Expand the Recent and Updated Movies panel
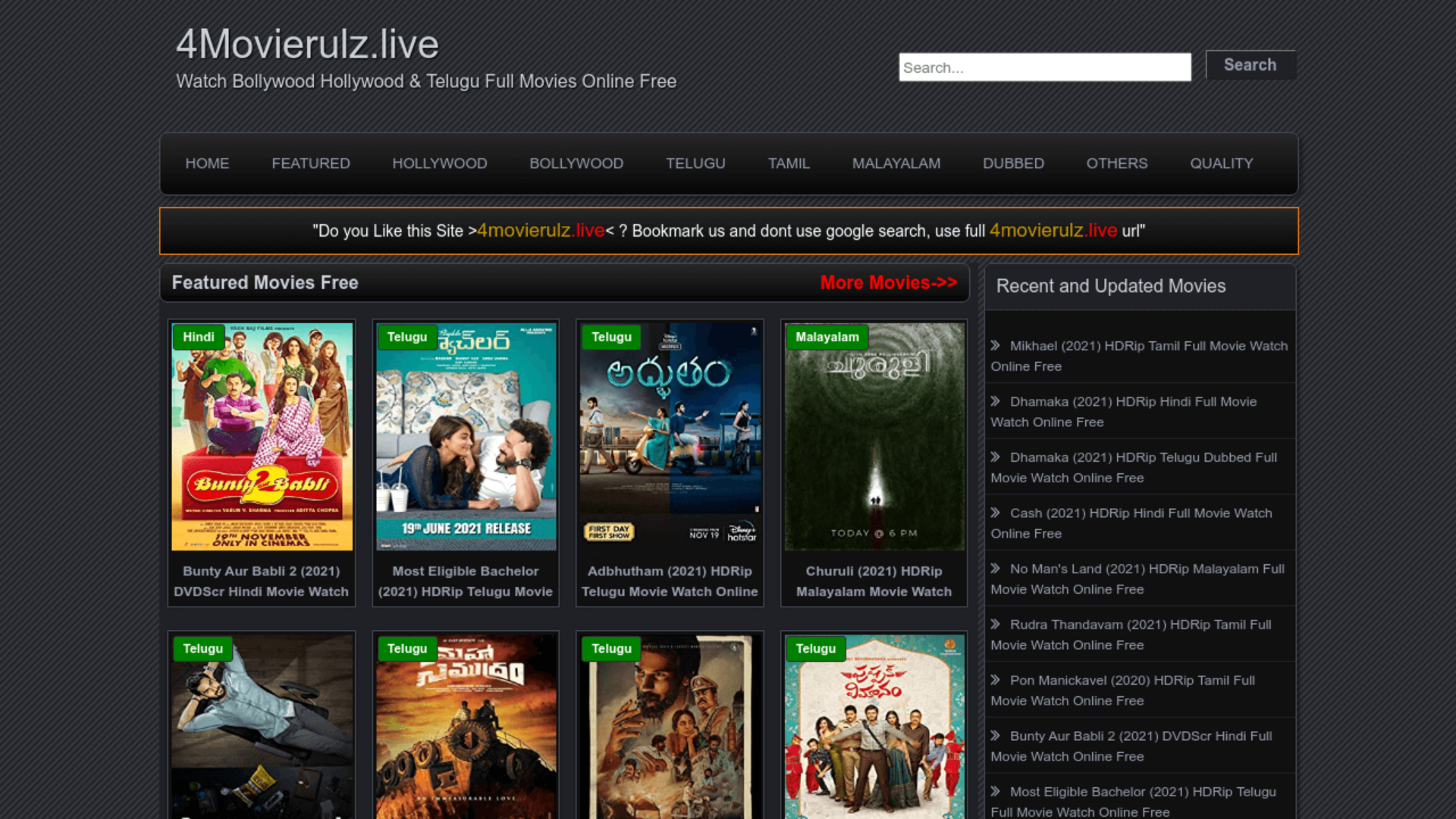The image size is (1456, 819). pyautogui.click(x=1111, y=285)
